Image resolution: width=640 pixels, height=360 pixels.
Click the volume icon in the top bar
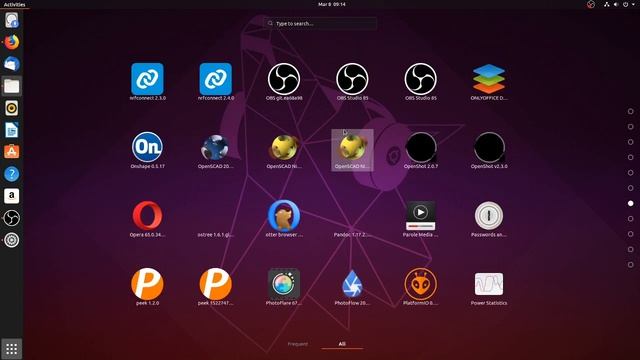(616, 4)
